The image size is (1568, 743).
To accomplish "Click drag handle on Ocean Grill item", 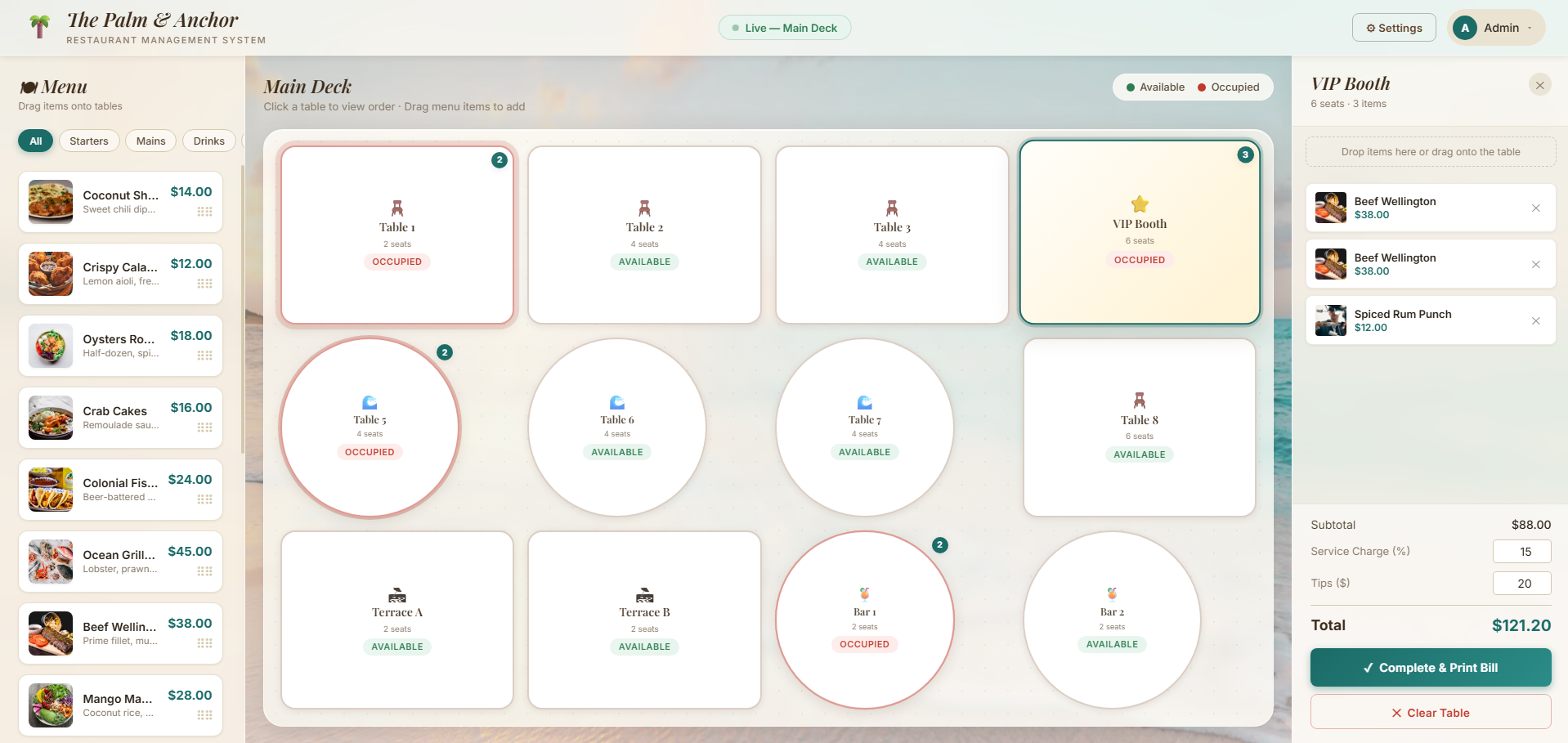I will (204, 571).
